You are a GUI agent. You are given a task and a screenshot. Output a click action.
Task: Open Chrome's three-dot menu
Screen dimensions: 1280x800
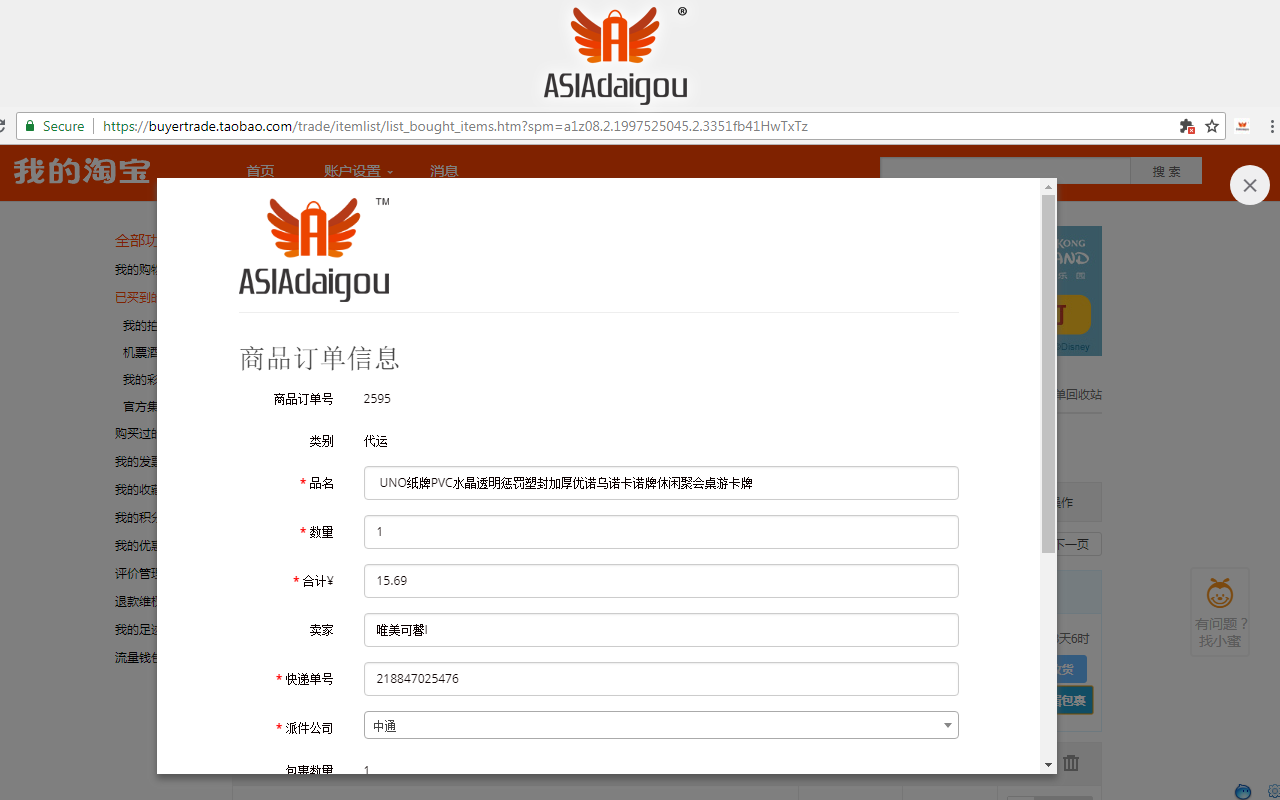click(1273, 126)
